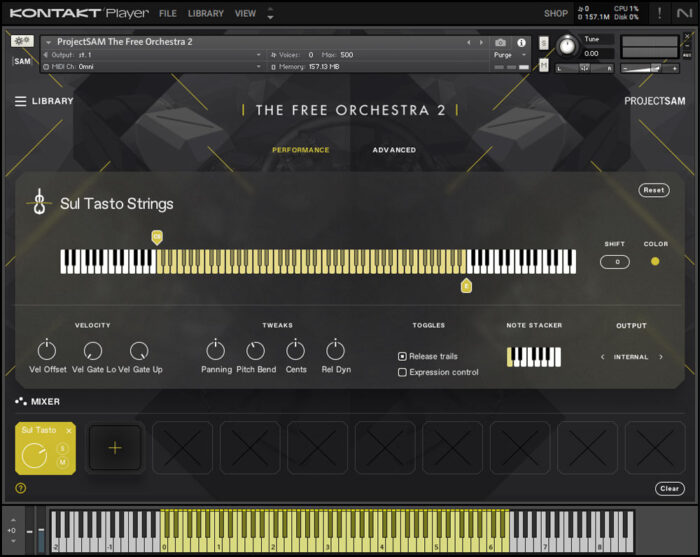Enable Expression control checkbox
The width and height of the screenshot is (700, 557).
tap(402, 372)
